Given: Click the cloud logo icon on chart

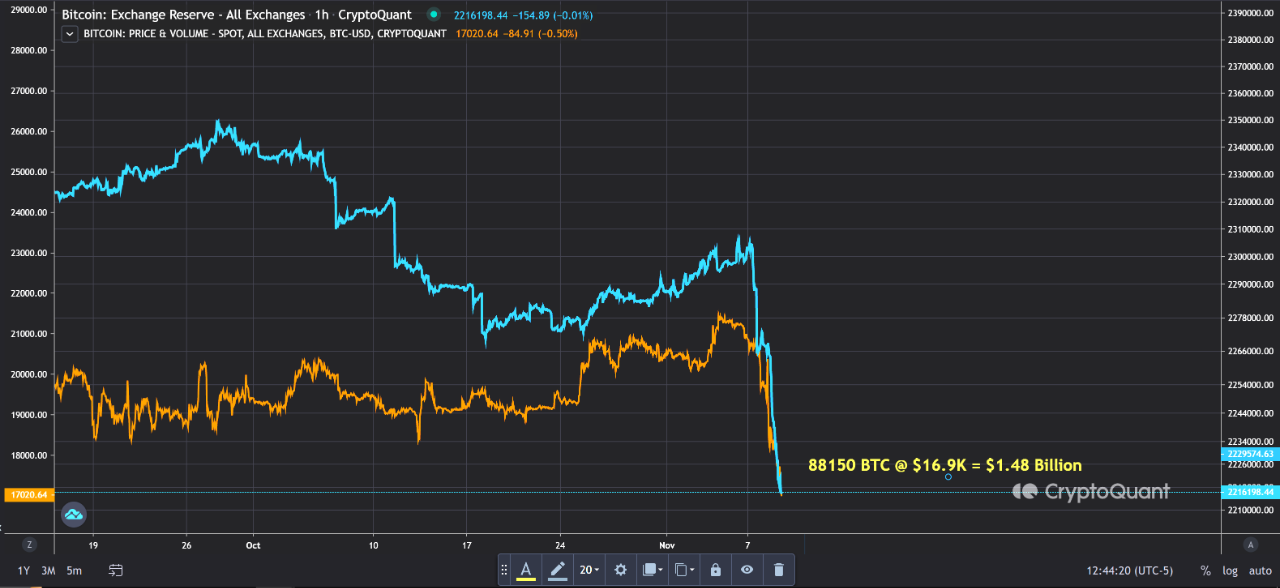Looking at the screenshot, I should [74, 515].
